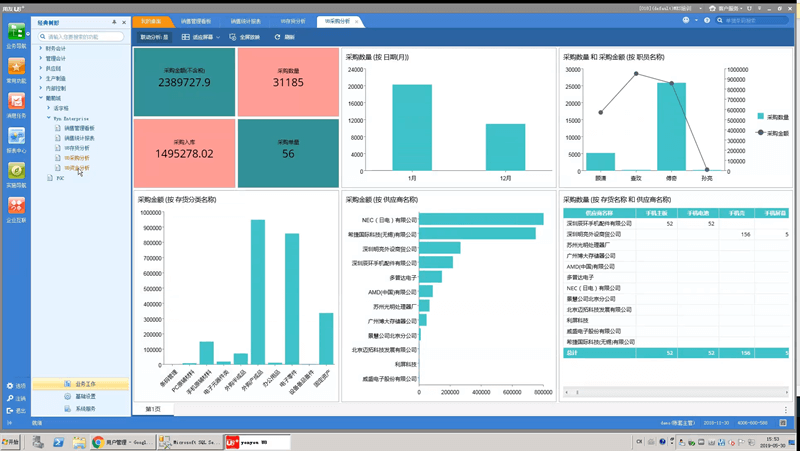Close the 经典树形 navigation panel
The width and height of the screenshot is (800, 451).
point(124,22)
